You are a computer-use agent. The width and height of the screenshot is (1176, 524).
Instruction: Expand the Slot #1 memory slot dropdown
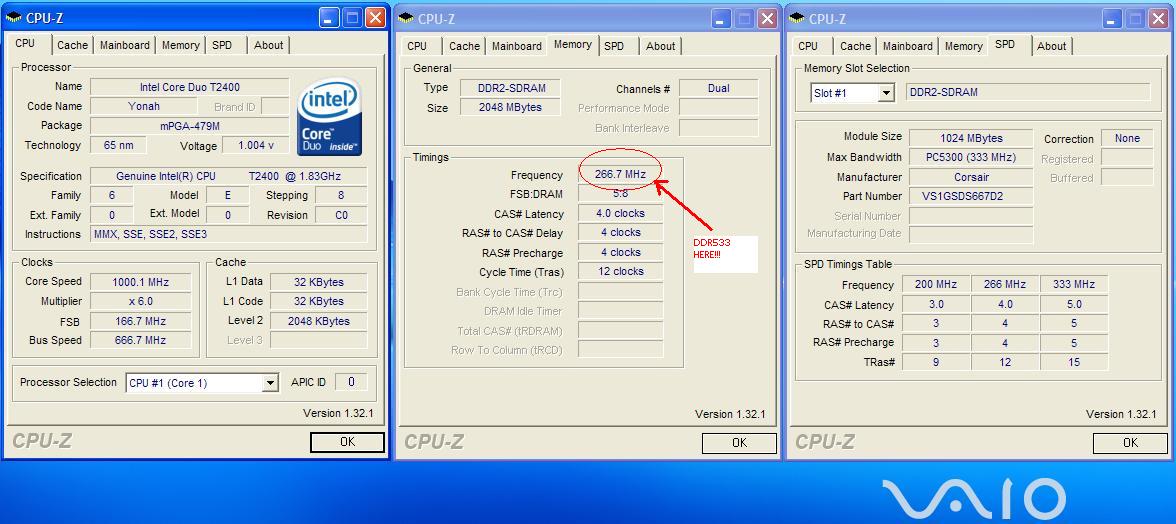coord(886,93)
